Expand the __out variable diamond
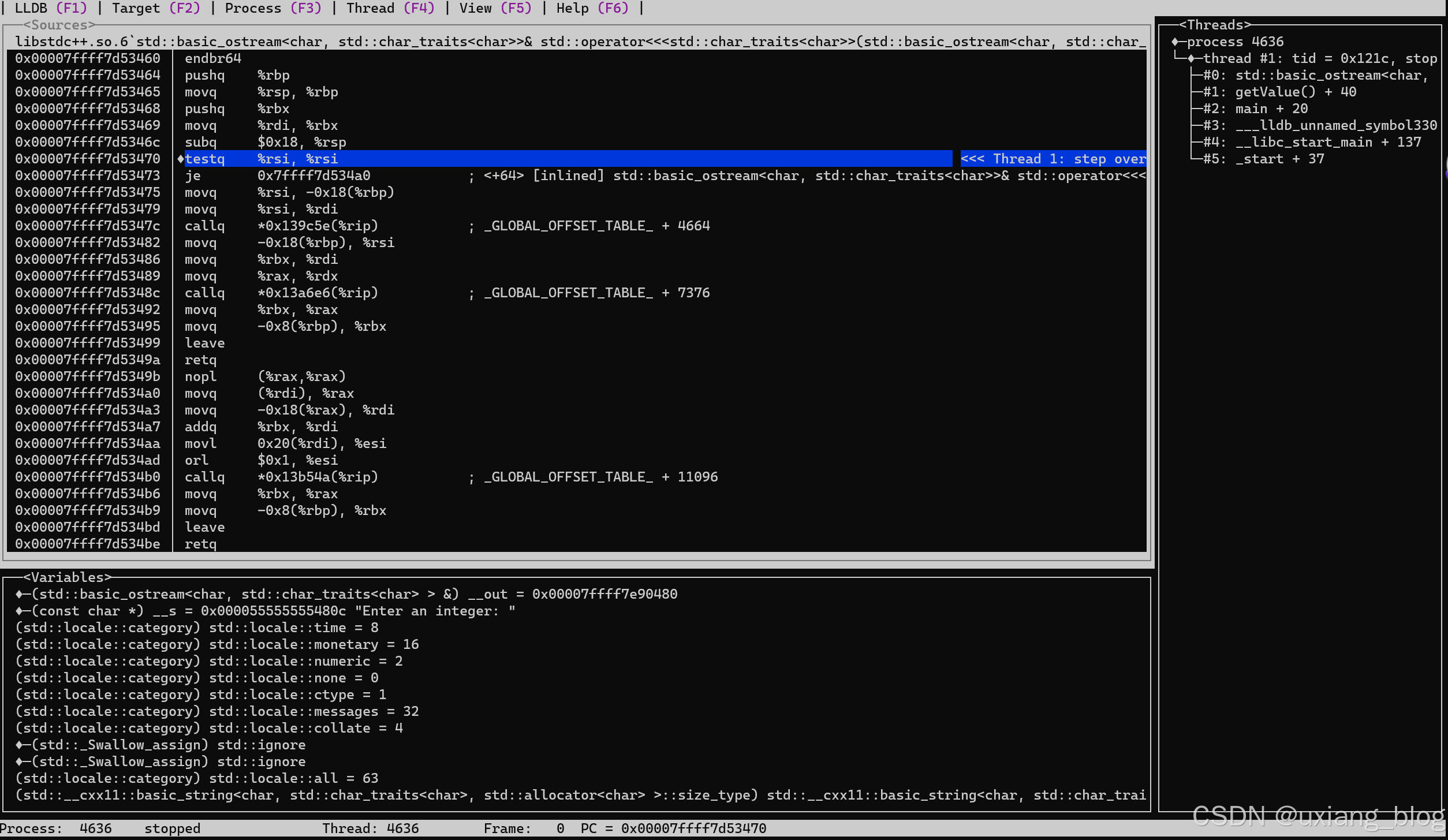This screenshot has width=1448, height=840. 19,594
